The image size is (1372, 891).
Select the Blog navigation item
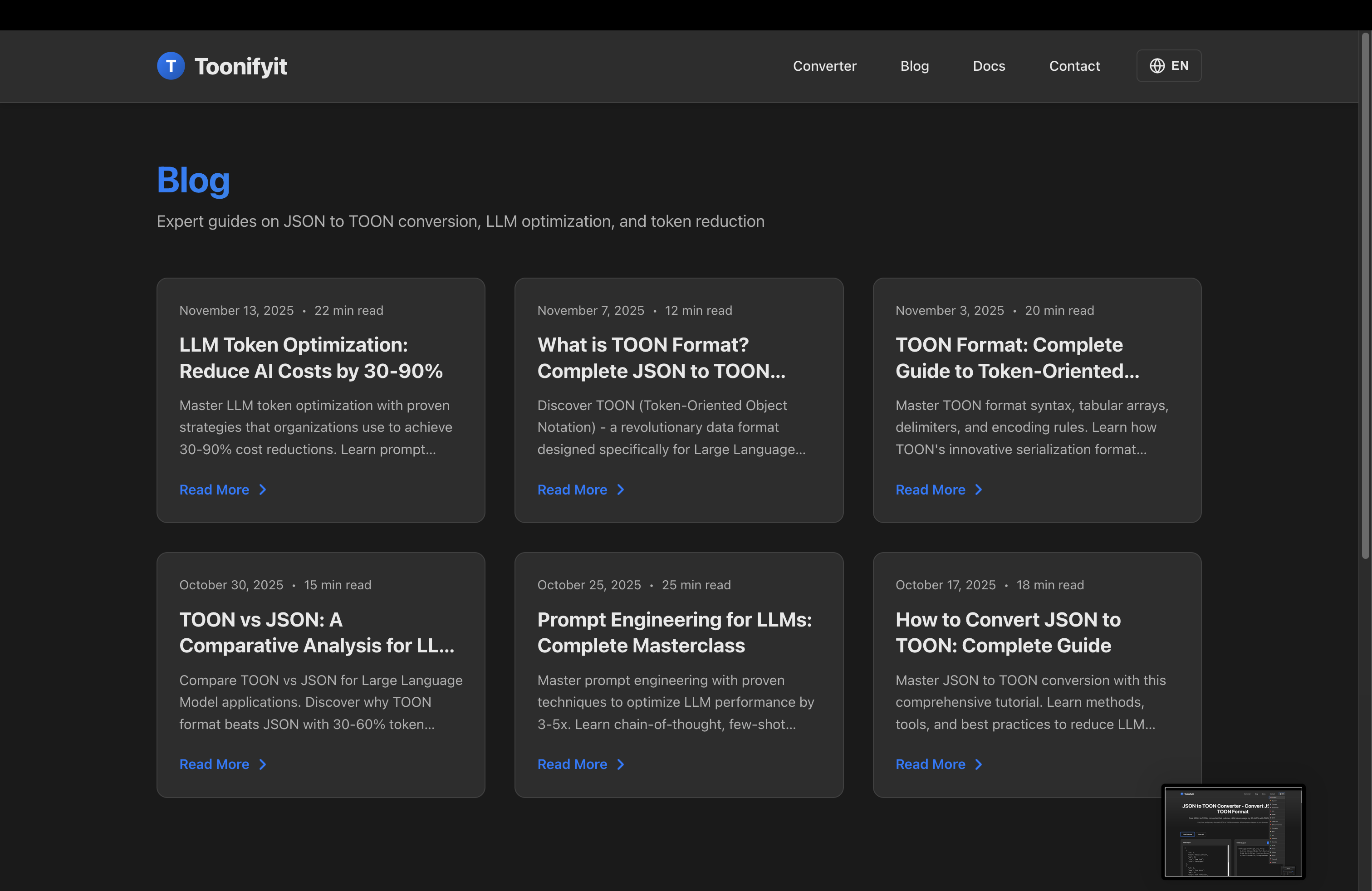pos(914,66)
